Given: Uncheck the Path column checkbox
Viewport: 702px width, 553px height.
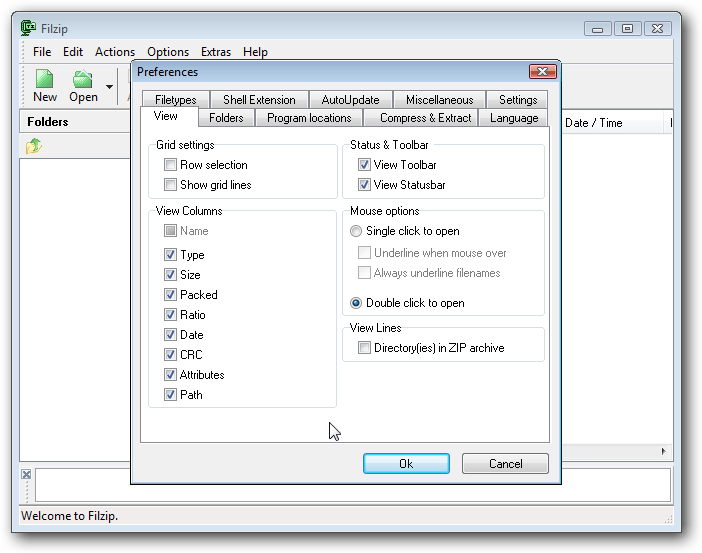Looking at the screenshot, I should click(x=170, y=394).
